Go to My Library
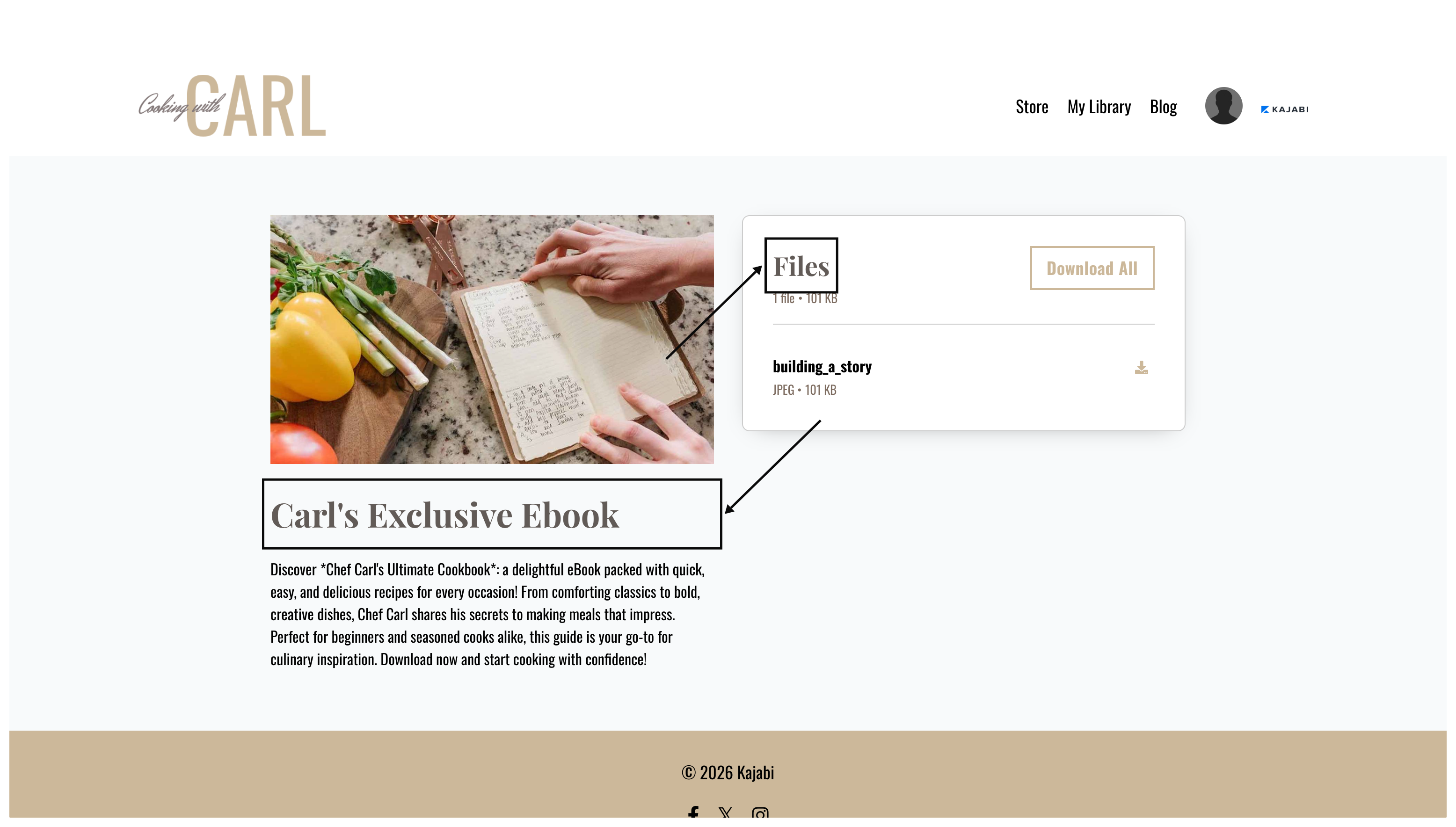This screenshot has width=1456, height=827. tap(1098, 106)
